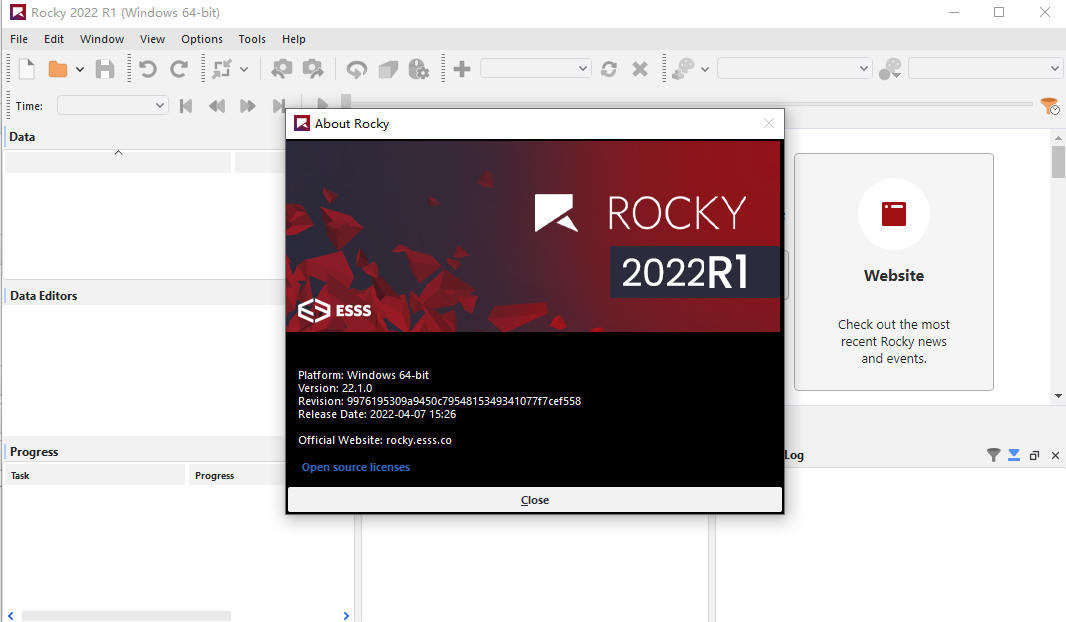Click the red Website card icon

tap(894, 214)
